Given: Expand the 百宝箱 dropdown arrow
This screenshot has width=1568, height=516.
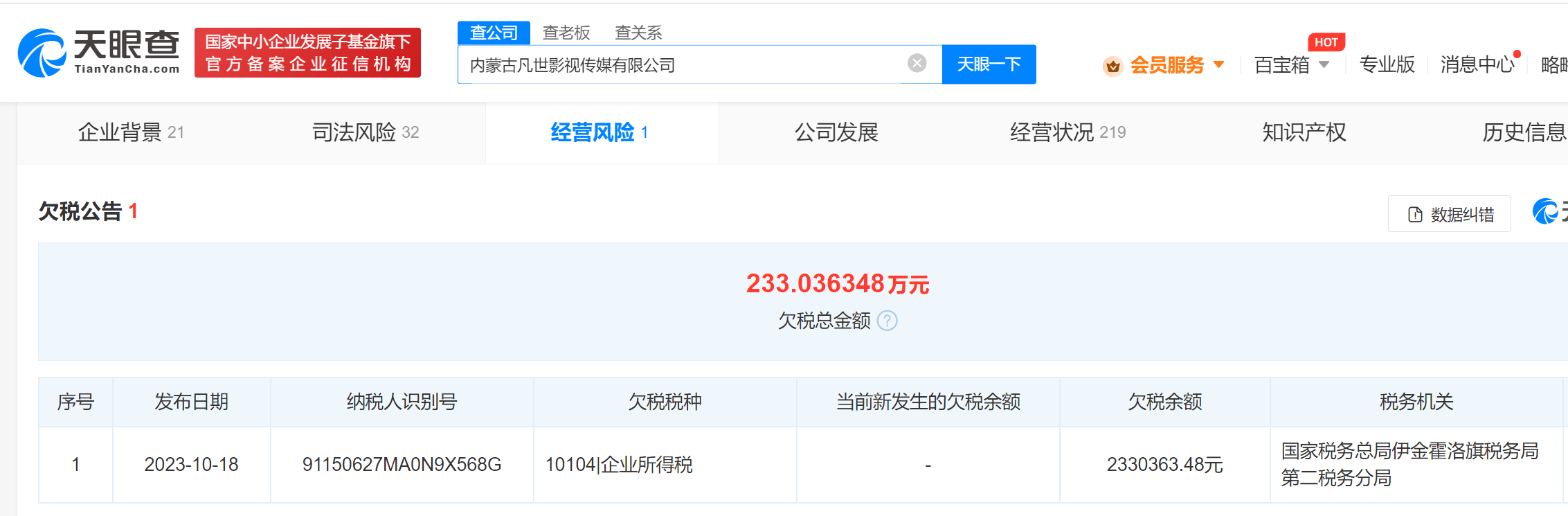Looking at the screenshot, I should click(x=1324, y=64).
